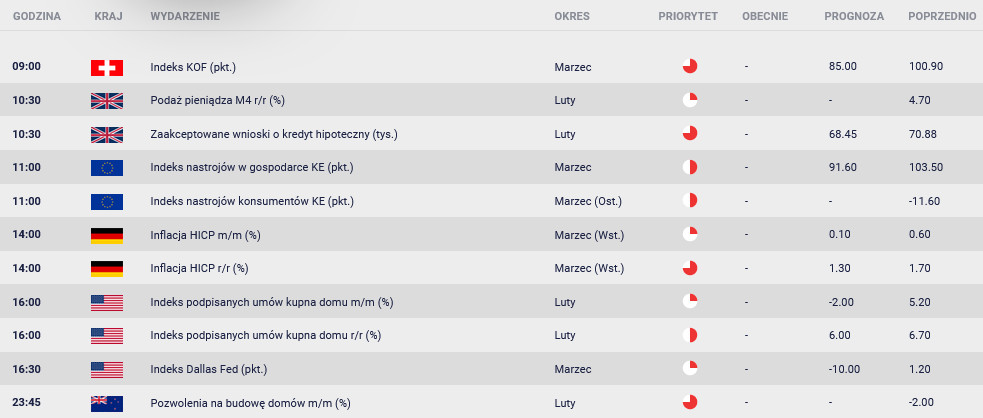Click the US flag beside Indeks Dallas Fed
Screen dimensions: 983x418
point(107,370)
